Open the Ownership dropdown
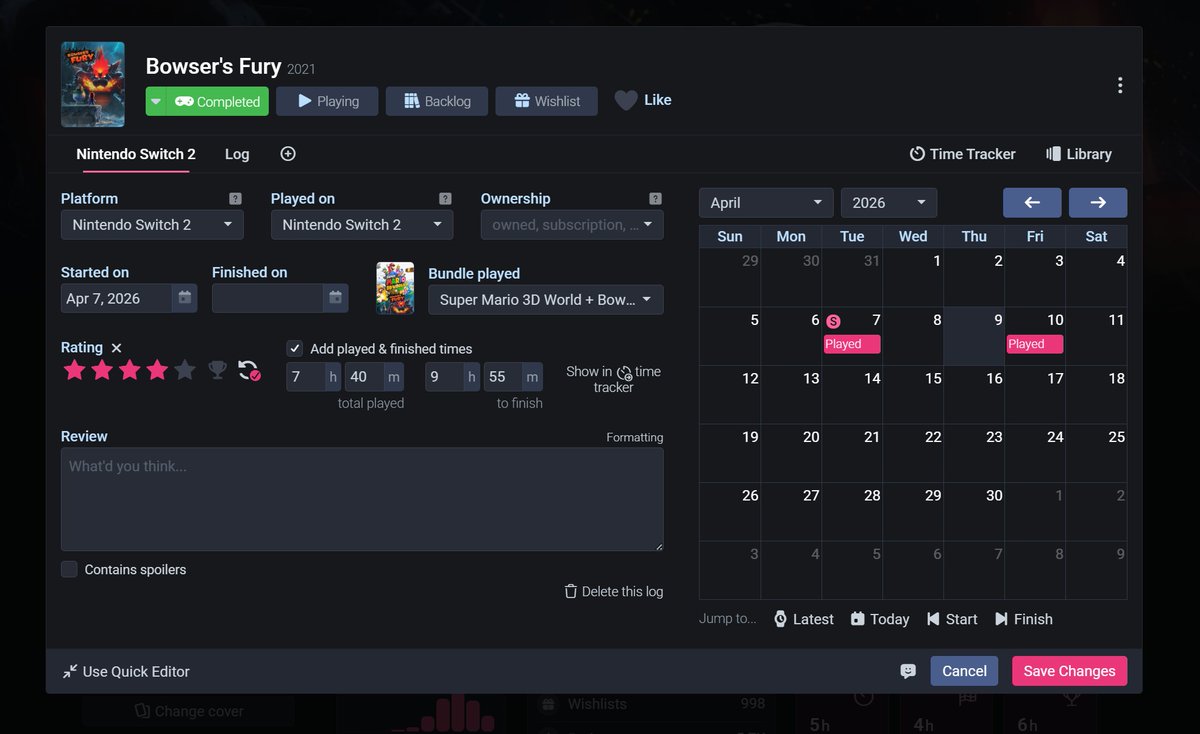The image size is (1200, 734). click(x=572, y=225)
